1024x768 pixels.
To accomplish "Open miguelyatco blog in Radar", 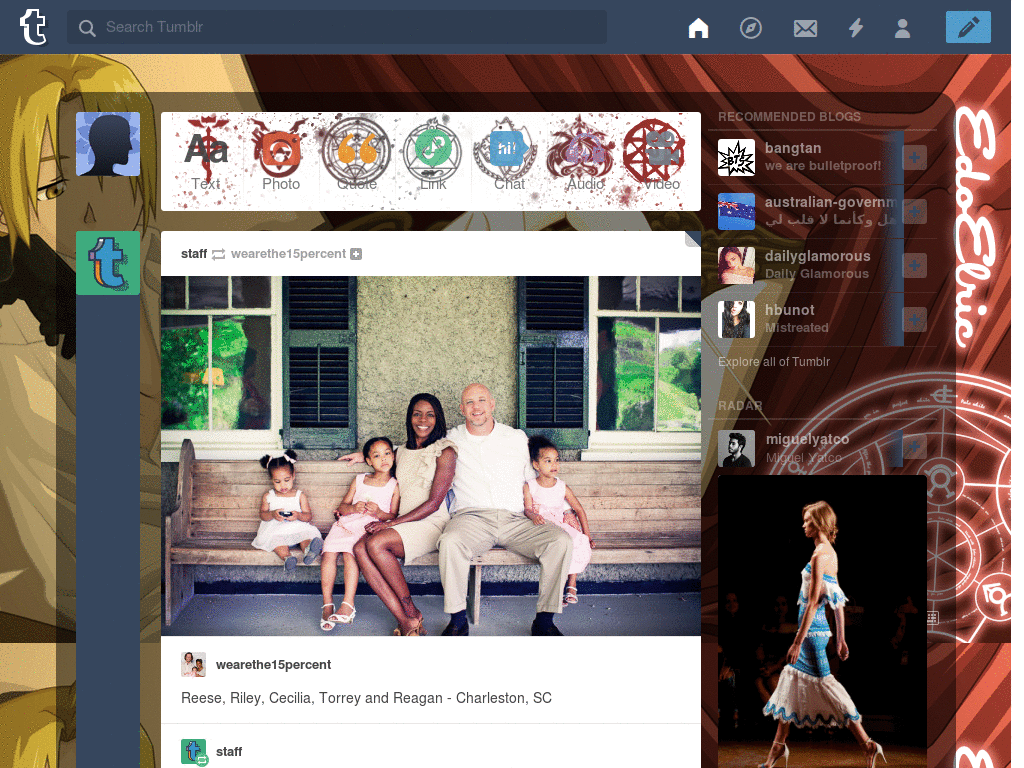I will click(807, 439).
